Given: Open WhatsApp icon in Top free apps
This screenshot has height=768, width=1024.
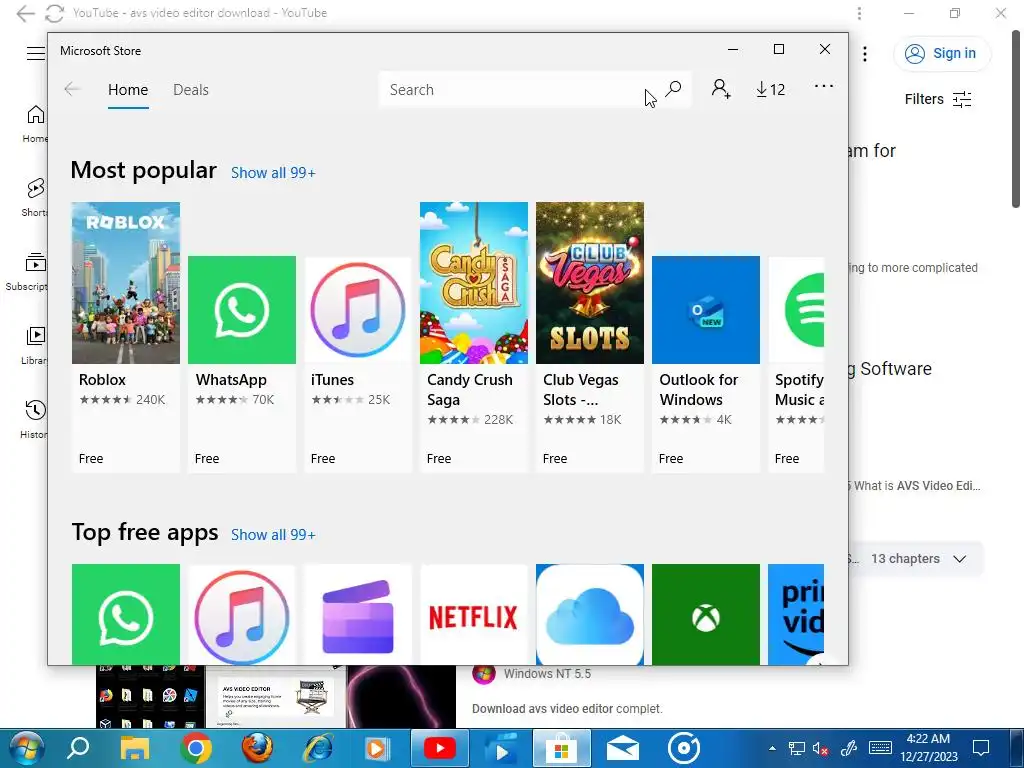Looking at the screenshot, I should 125,615.
